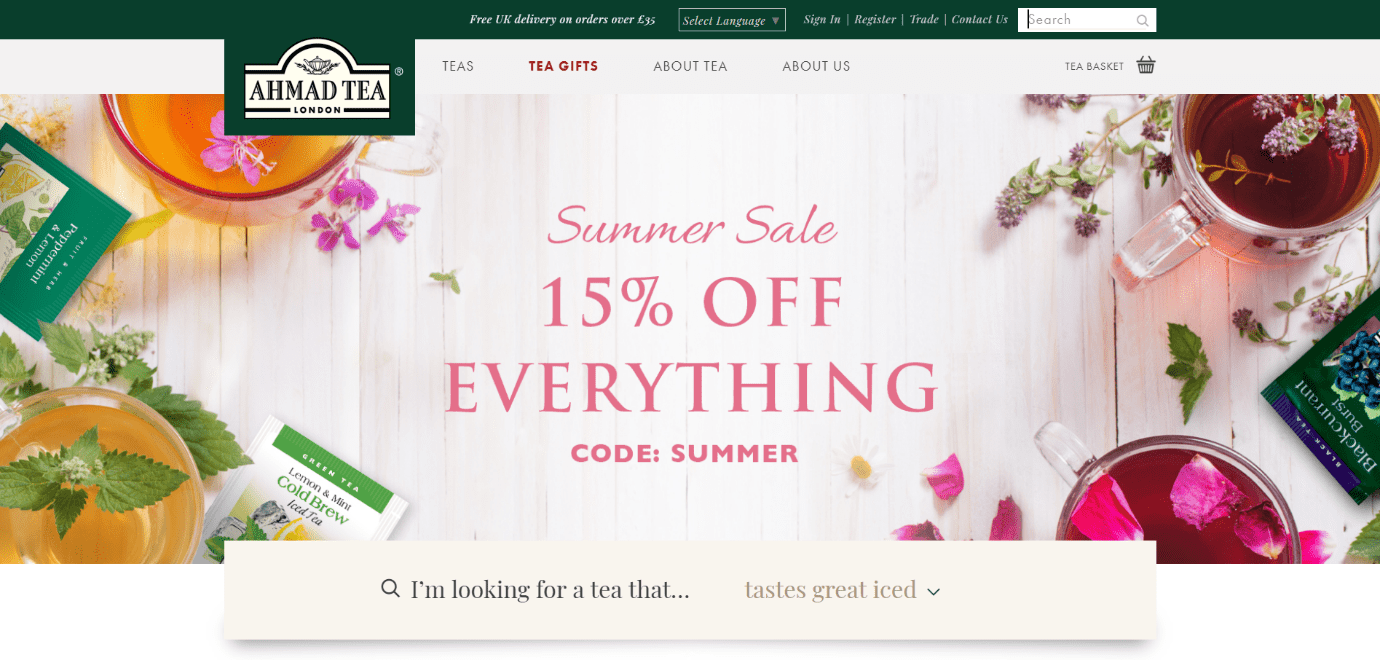Visit the Contact Us link
Image resolution: width=1380 pixels, height=660 pixels.
pos(980,19)
